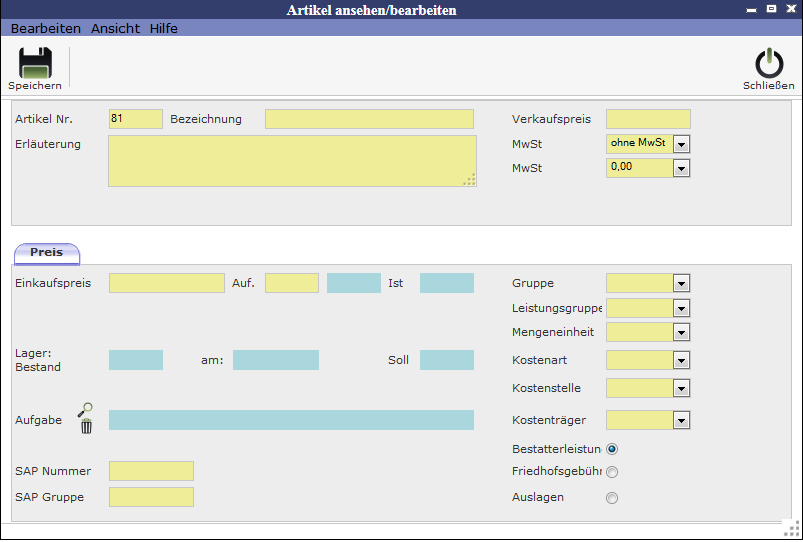This screenshot has height=542, width=803.
Task: Open the Kostenart dropdown list
Action: [682, 360]
